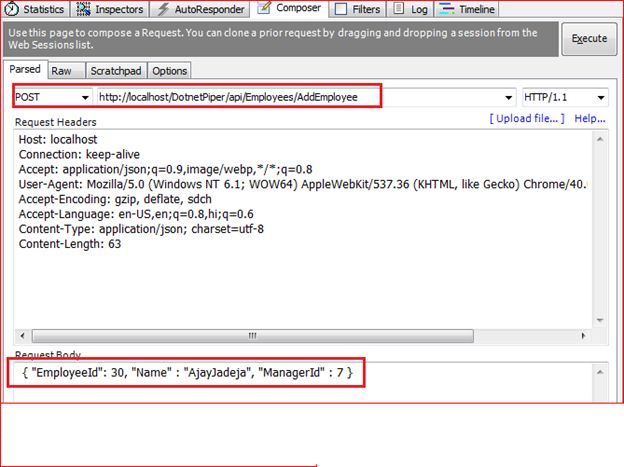This screenshot has height=467, width=624.
Task: Click the Host: localhost header line
Action: click(x=58, y=139)
